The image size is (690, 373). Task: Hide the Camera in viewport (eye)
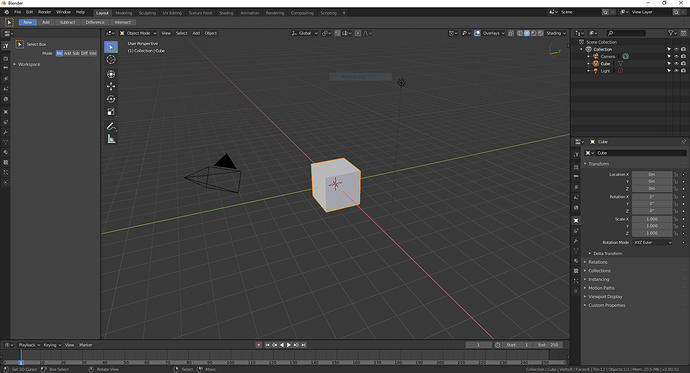click(676, 56)
